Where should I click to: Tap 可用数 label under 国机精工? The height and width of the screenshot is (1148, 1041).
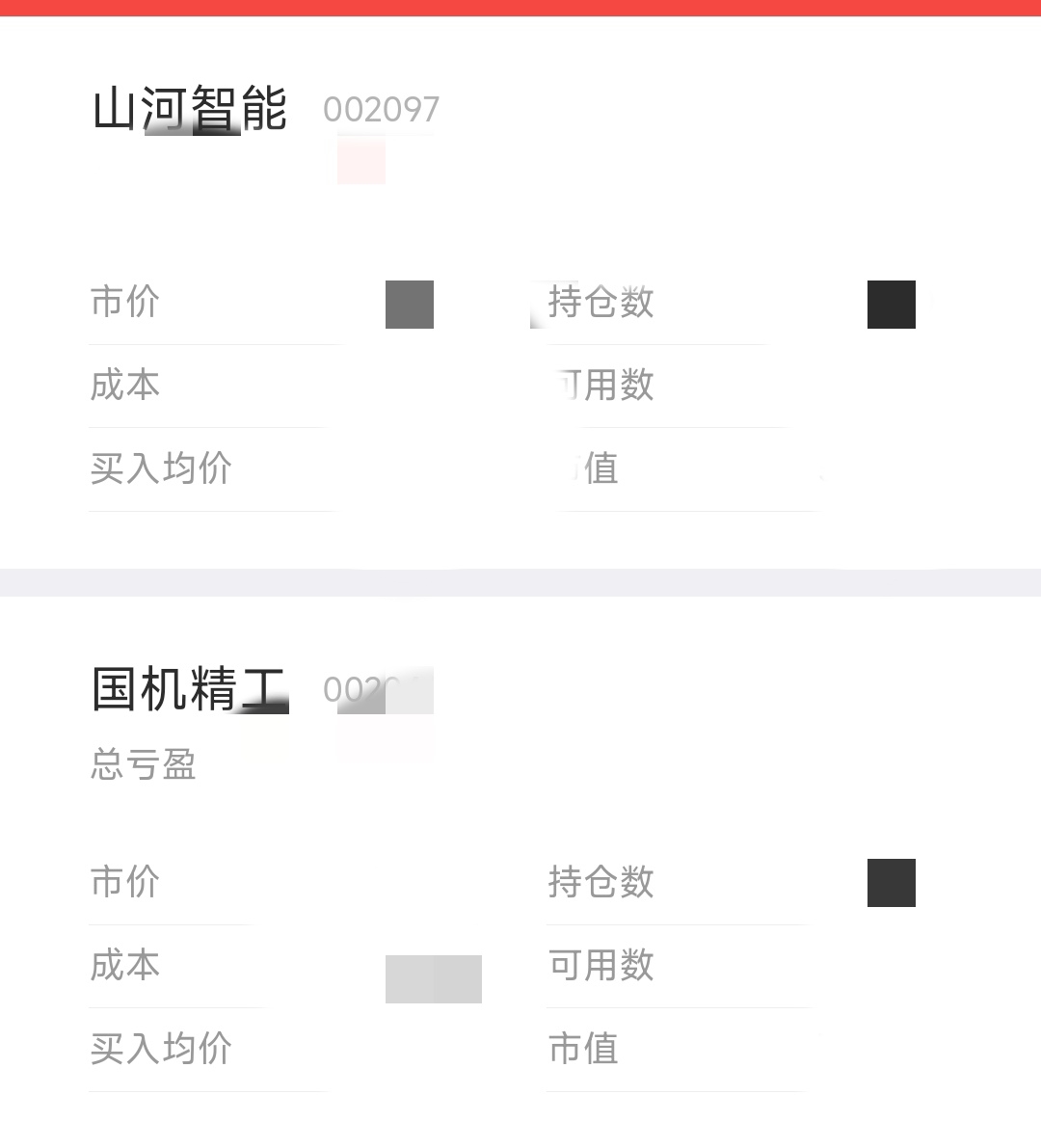coord(601,965)
